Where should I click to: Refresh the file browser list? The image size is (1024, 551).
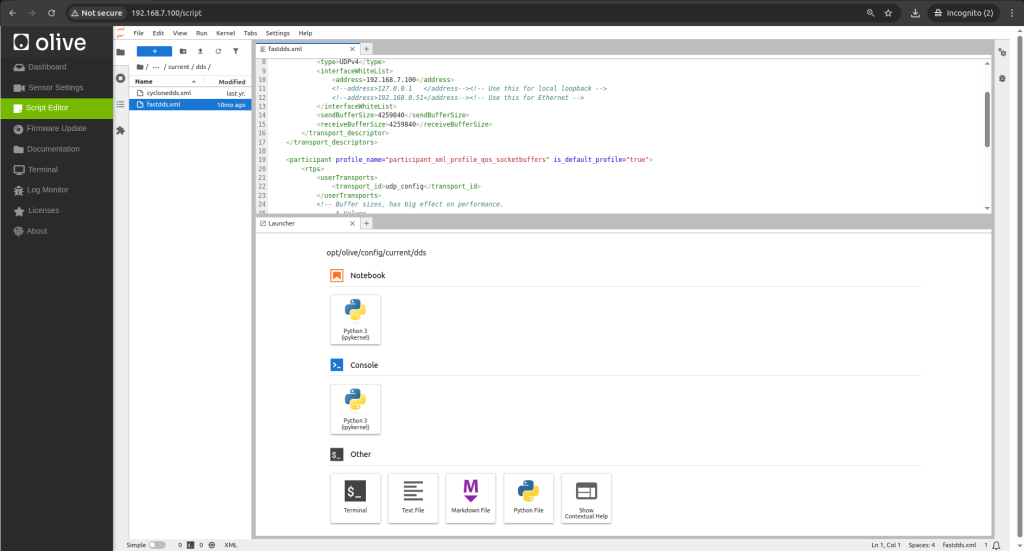(x=218, y=50)
